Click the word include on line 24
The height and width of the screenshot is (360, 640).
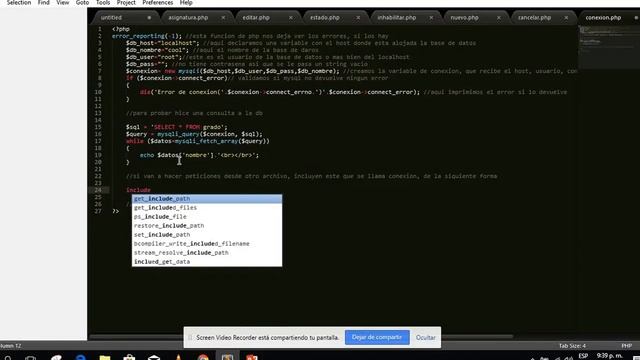pyautogui.click(x=138, y=190)
